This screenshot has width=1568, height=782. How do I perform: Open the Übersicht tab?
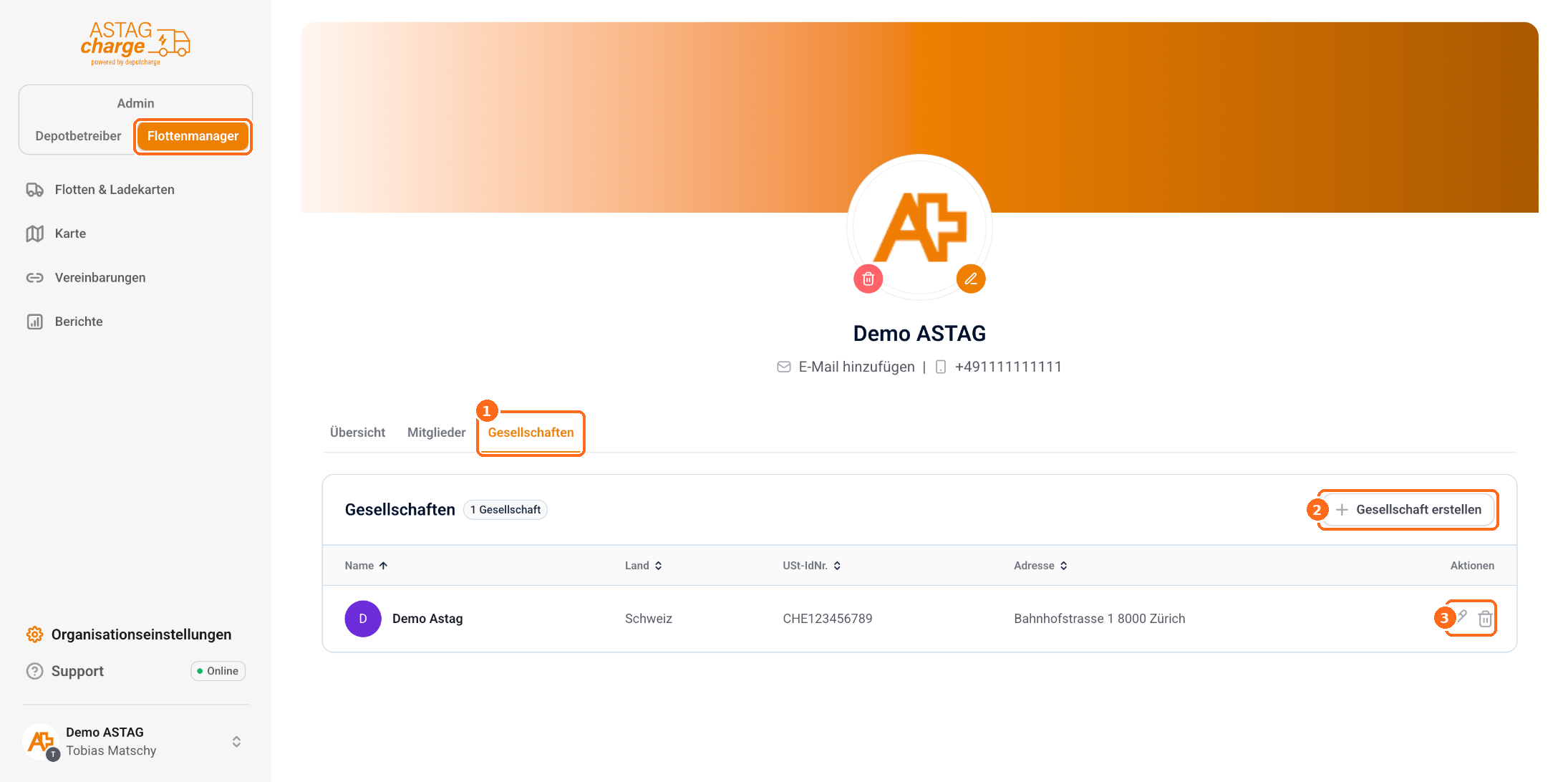click(357, 433)
